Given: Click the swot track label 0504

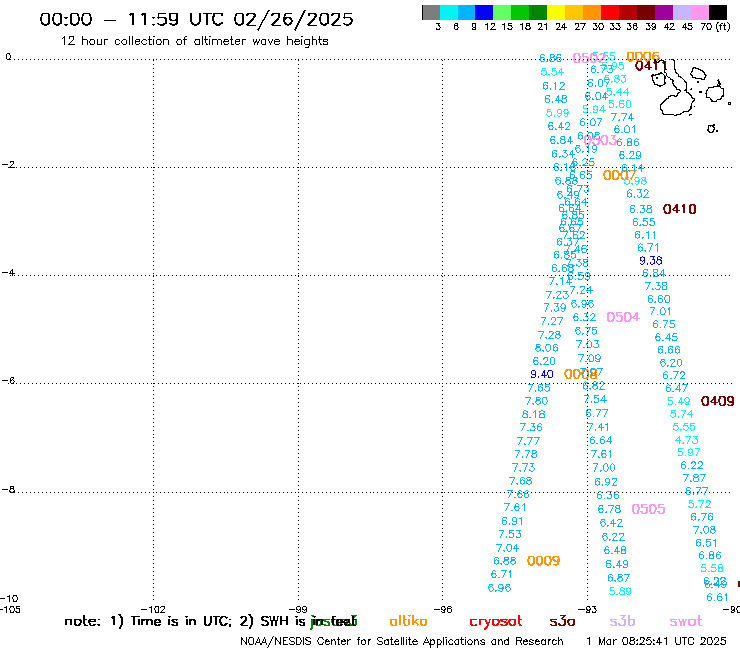Looking at the screenshot, I should [x=623, y=317].
